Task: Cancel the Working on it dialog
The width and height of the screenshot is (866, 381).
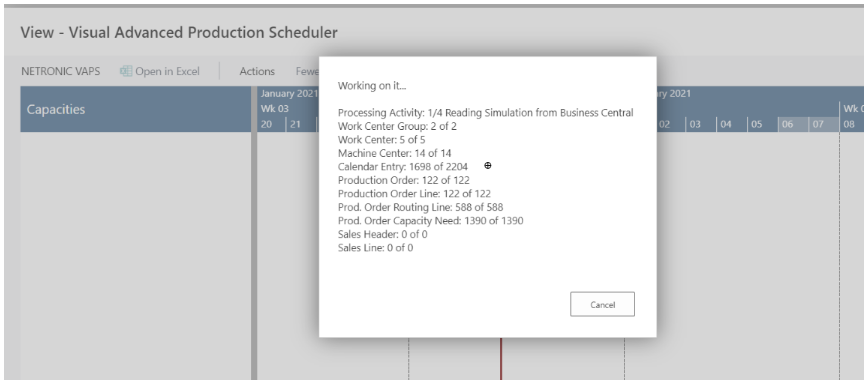Action: [602, 304]
